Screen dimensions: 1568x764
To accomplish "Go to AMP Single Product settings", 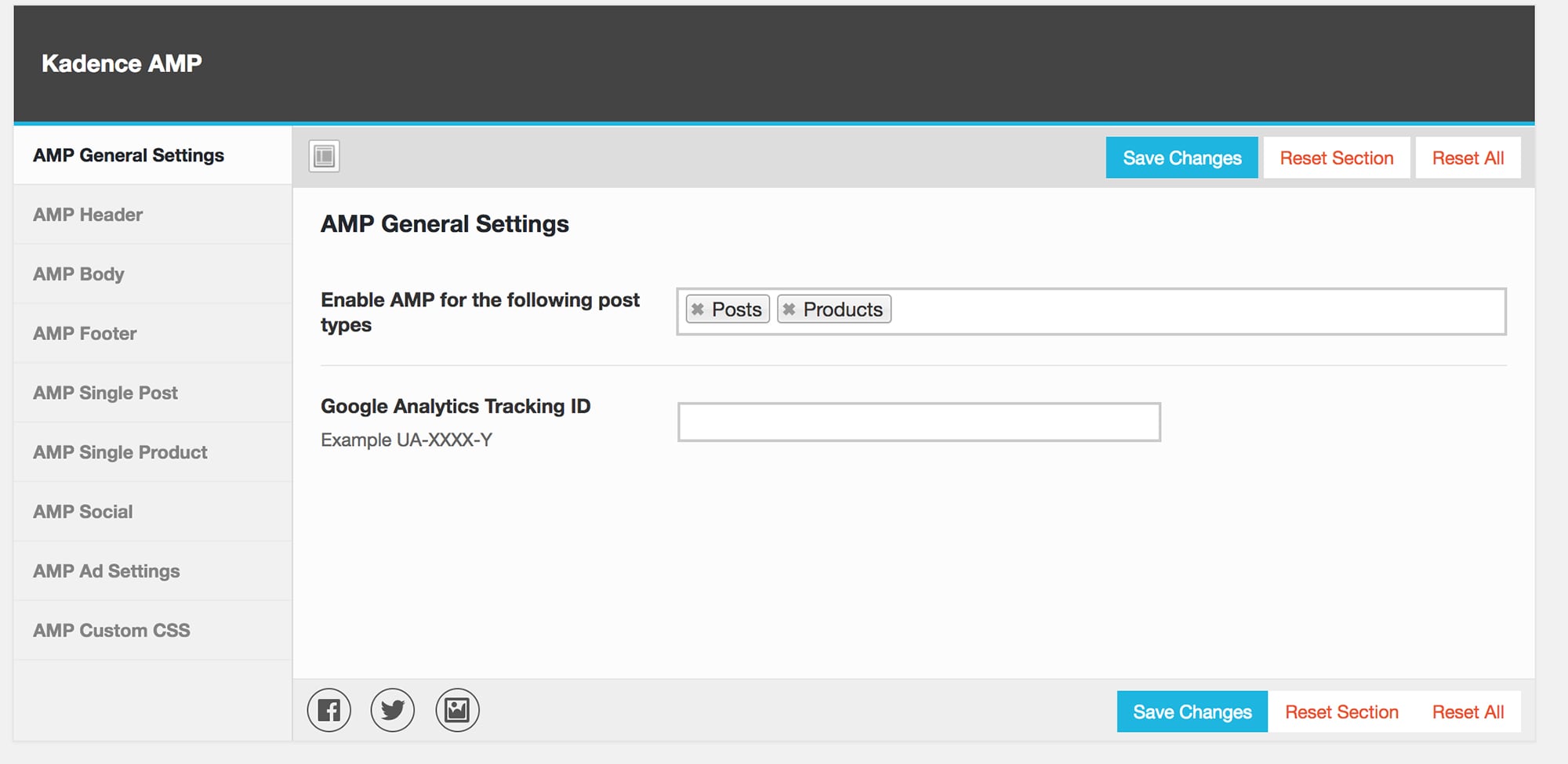I will (119, 452).
